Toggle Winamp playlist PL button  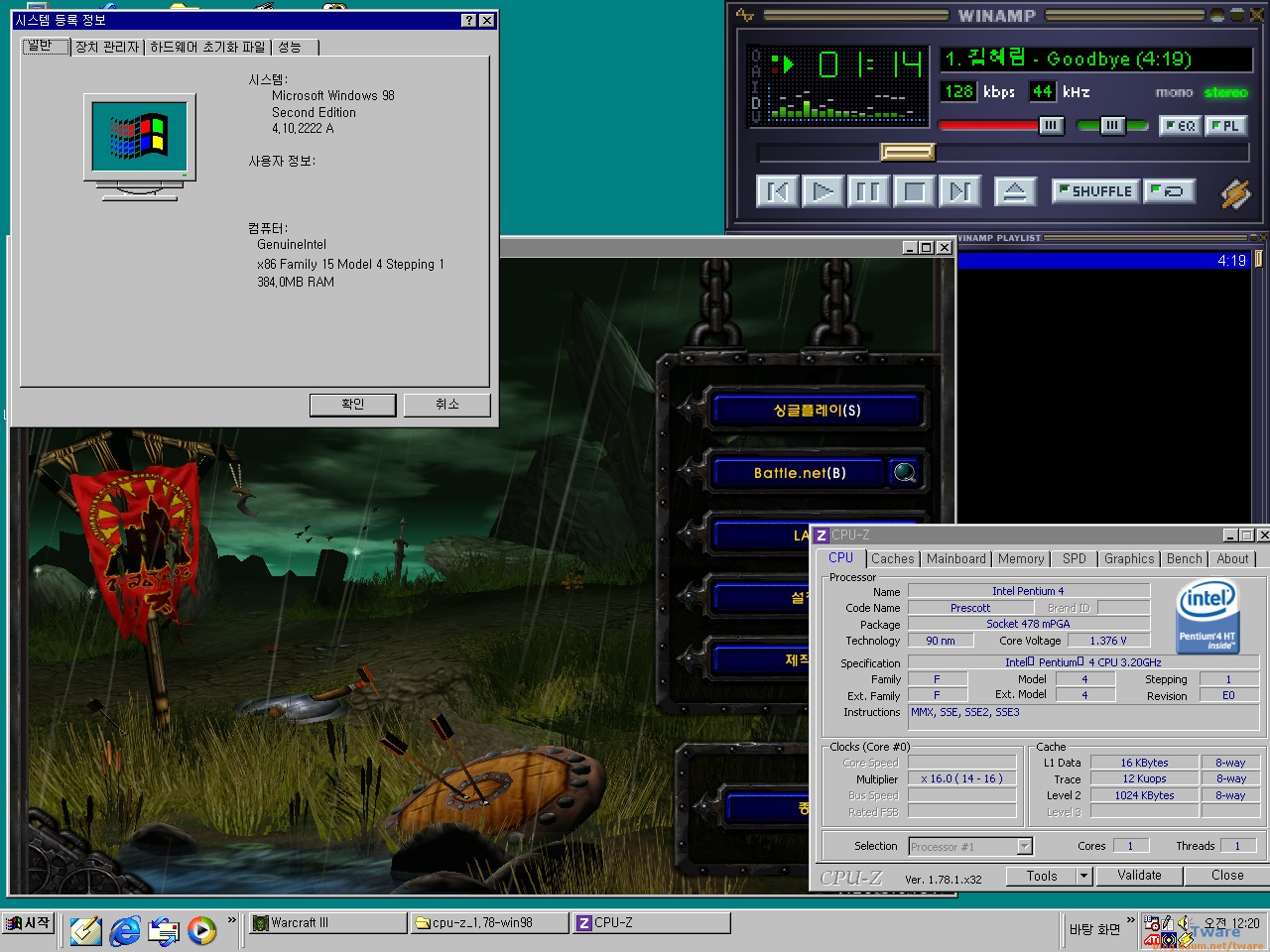[x=1225, y=125]
